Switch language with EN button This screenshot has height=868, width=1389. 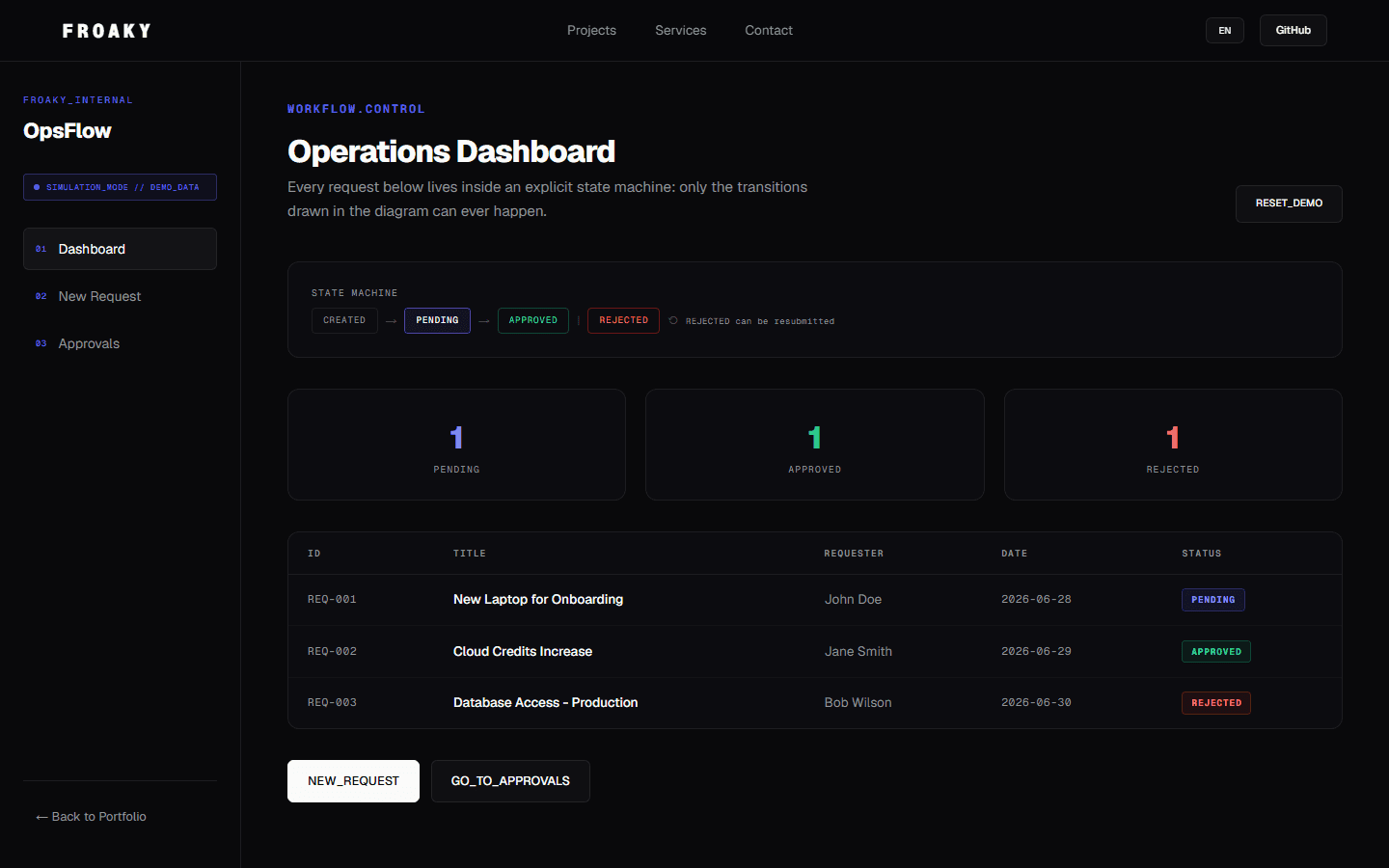(x=1225, y=31)
